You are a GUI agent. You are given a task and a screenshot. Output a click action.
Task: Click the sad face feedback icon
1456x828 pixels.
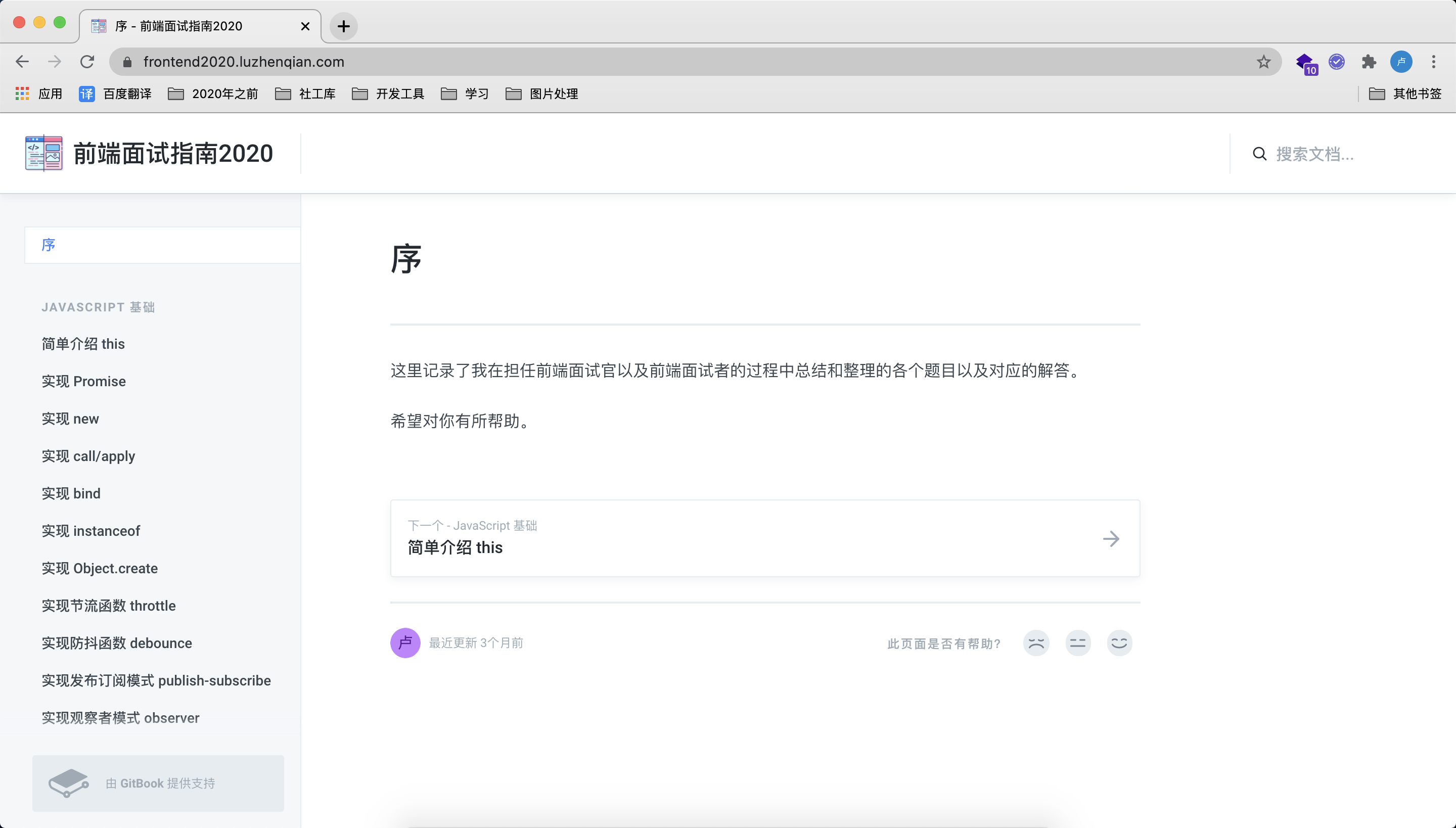coord(1036,642)
